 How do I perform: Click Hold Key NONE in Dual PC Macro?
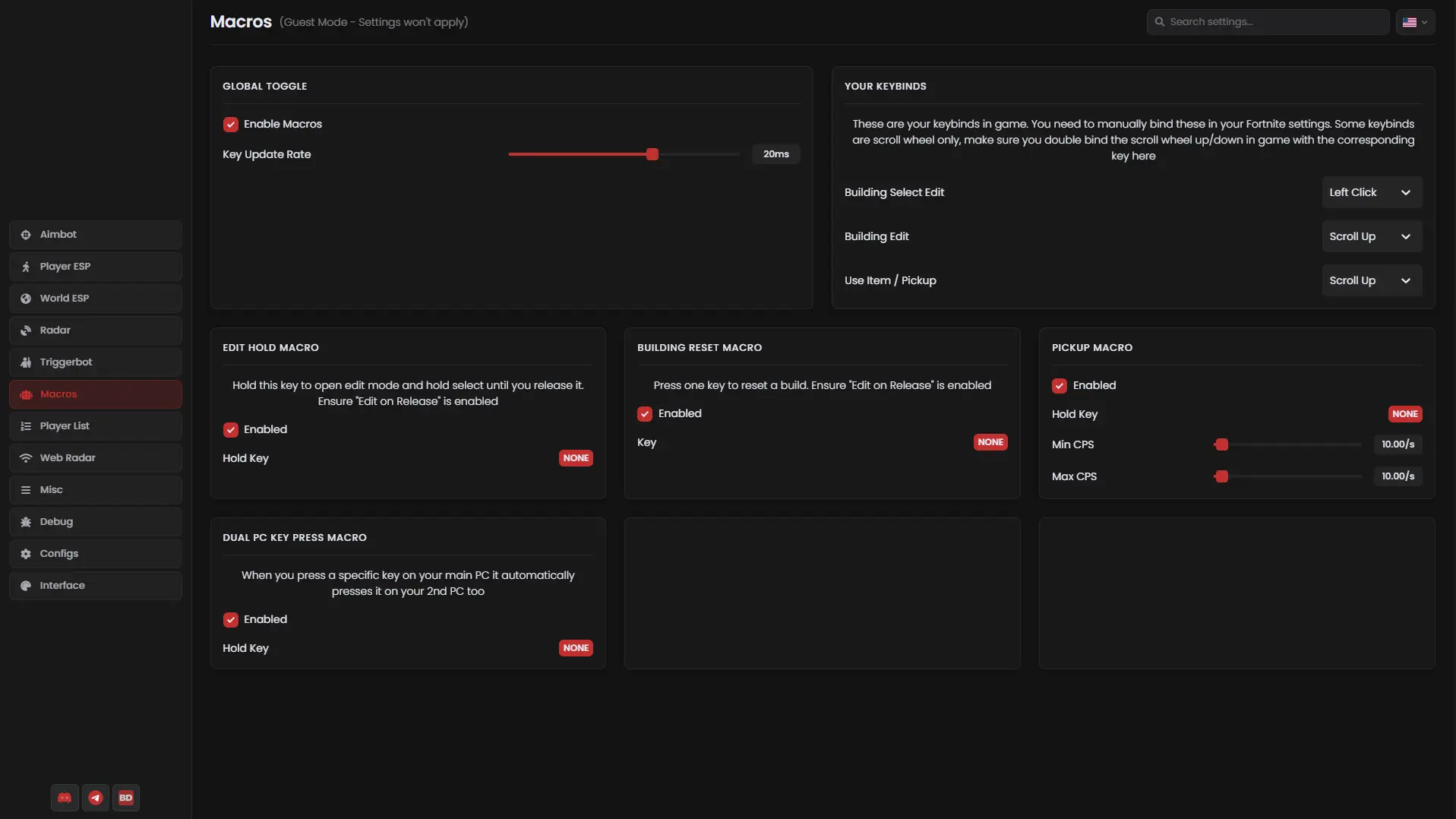pos(576,648)
